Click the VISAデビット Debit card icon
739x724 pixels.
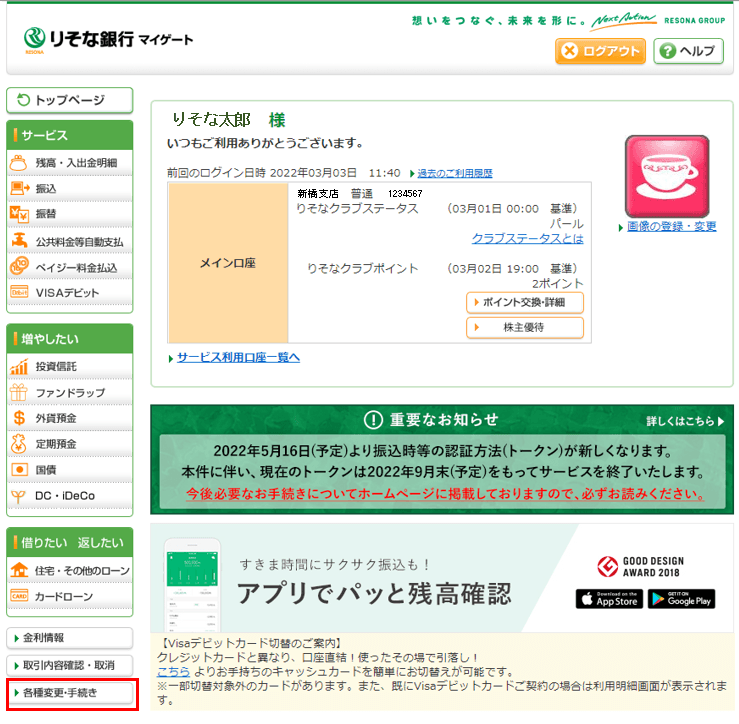click(19, 292)
